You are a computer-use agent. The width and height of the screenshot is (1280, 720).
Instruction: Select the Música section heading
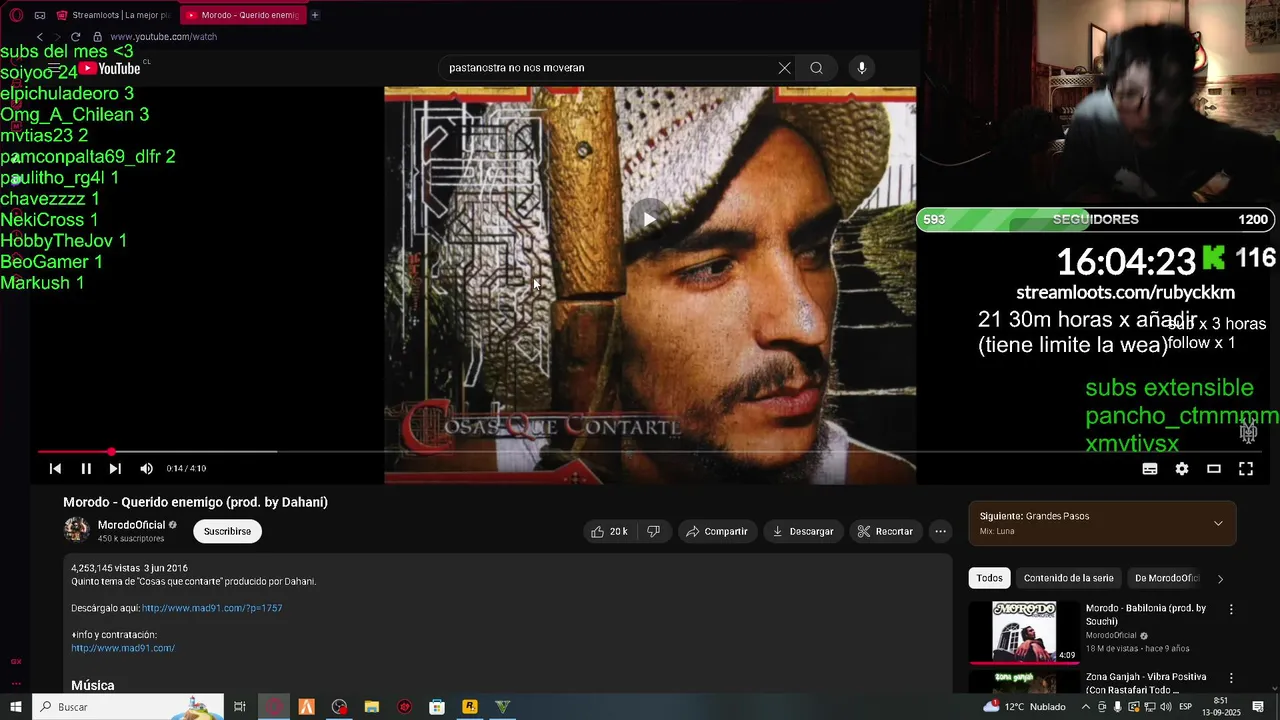coord(93,685)
